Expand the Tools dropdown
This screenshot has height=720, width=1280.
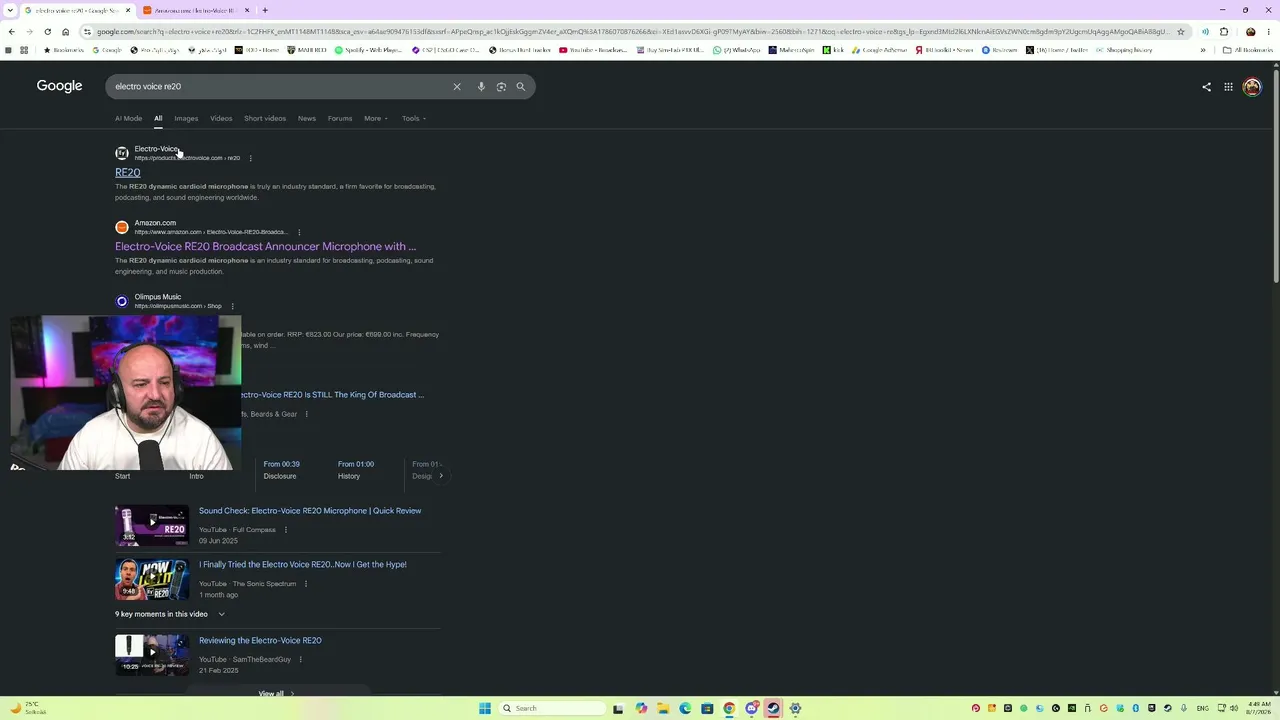point(414,118)
